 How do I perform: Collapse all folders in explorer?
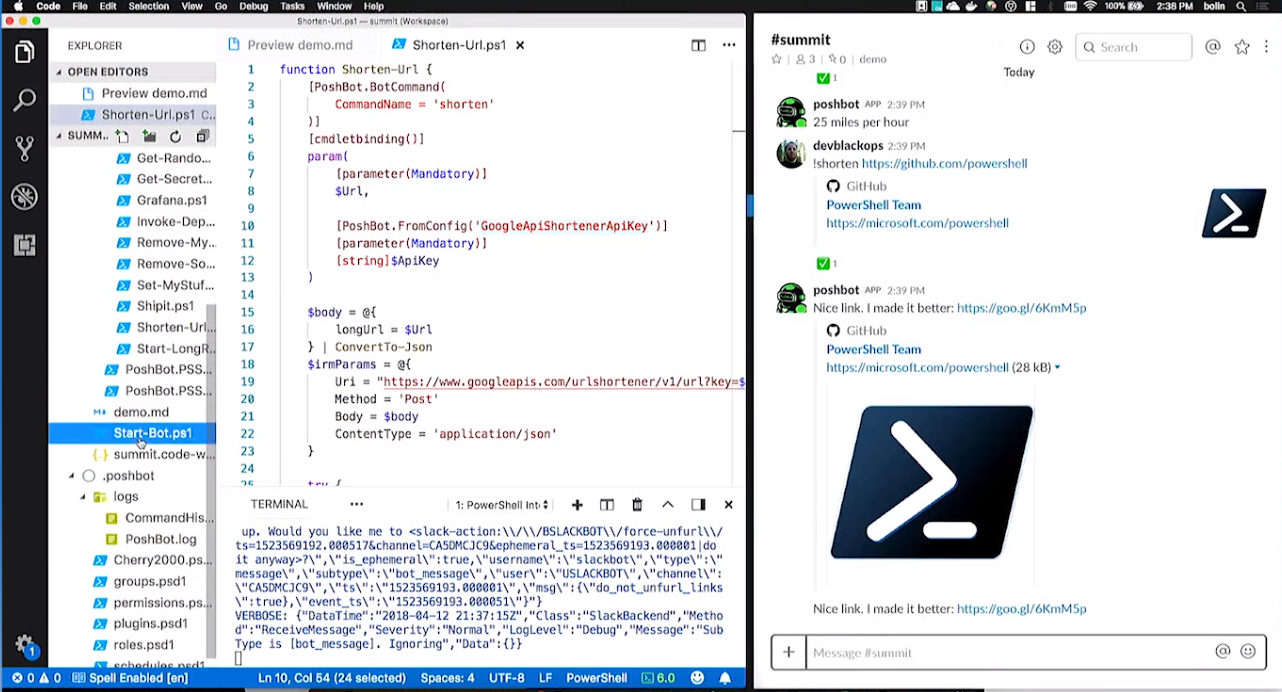coord(203,136)
